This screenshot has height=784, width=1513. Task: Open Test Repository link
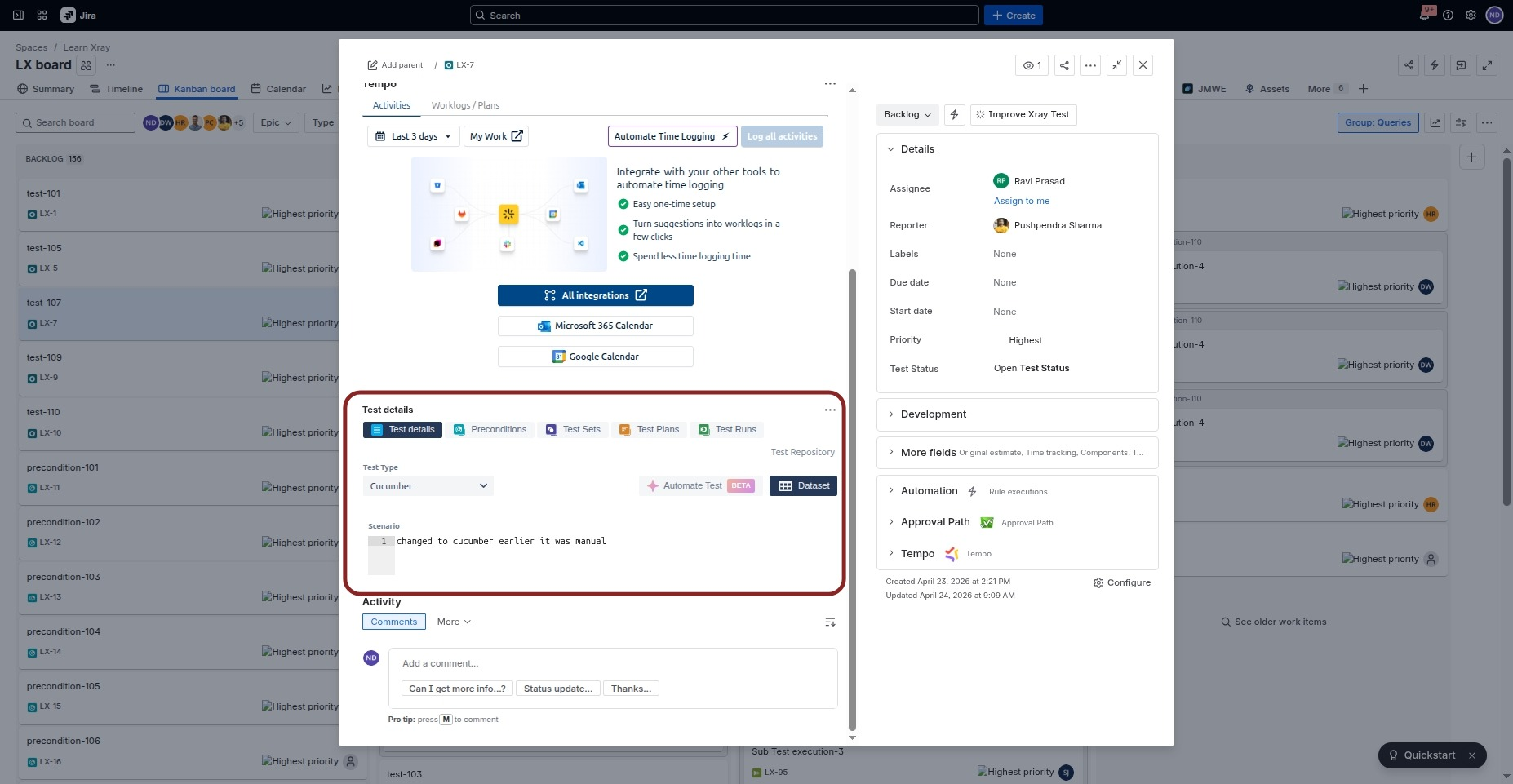pyautogui.click(x=803, y=453)
